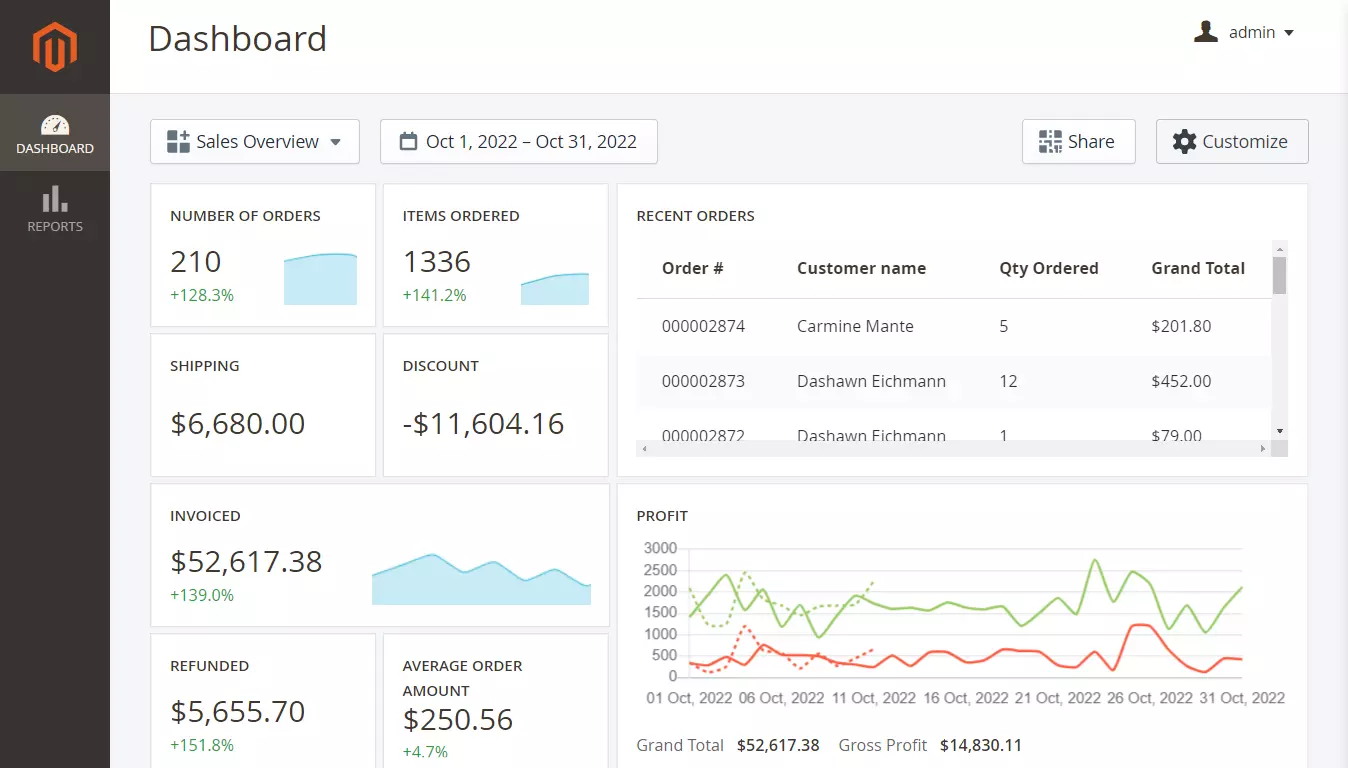This screenshot has width=1348, height=768.
Task: Open the admin account dropdown caret
Action: (x=1289, y=33)
